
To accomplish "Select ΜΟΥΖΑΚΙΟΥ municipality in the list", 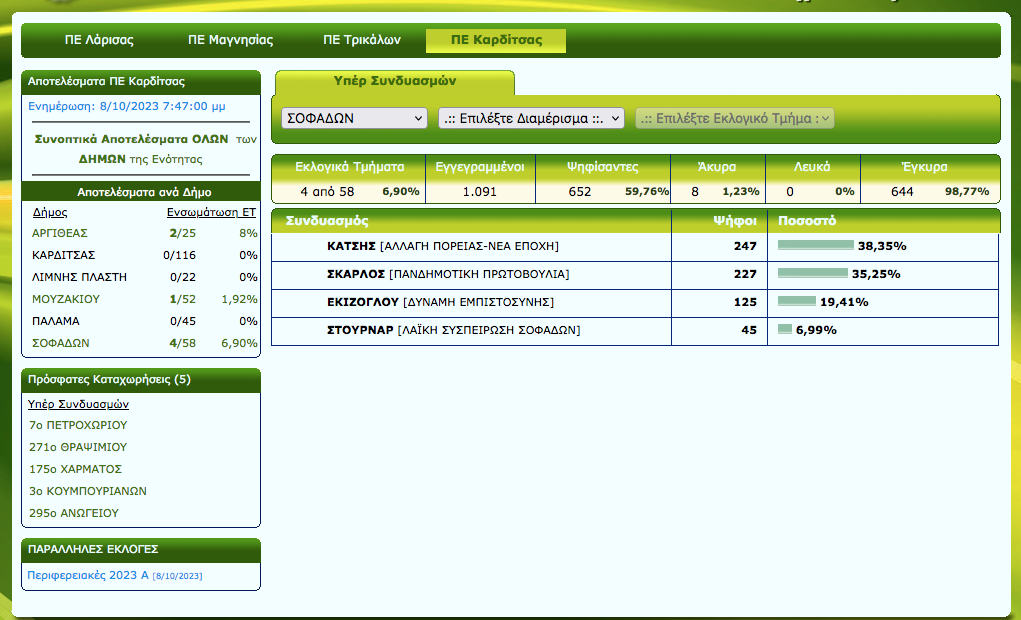I will [x=65, y=299].
